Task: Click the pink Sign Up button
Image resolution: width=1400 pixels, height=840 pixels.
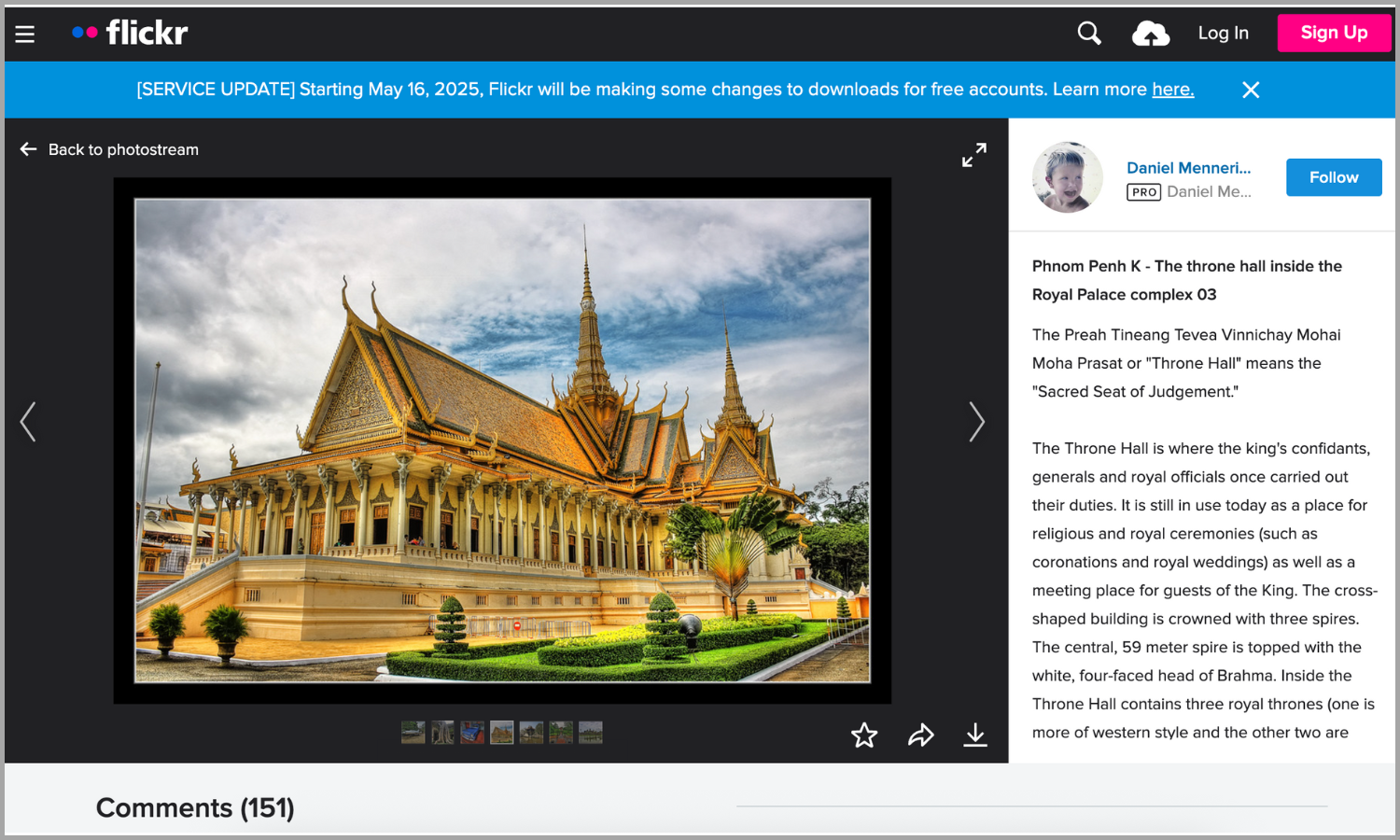Action: tap(1334, 33)
